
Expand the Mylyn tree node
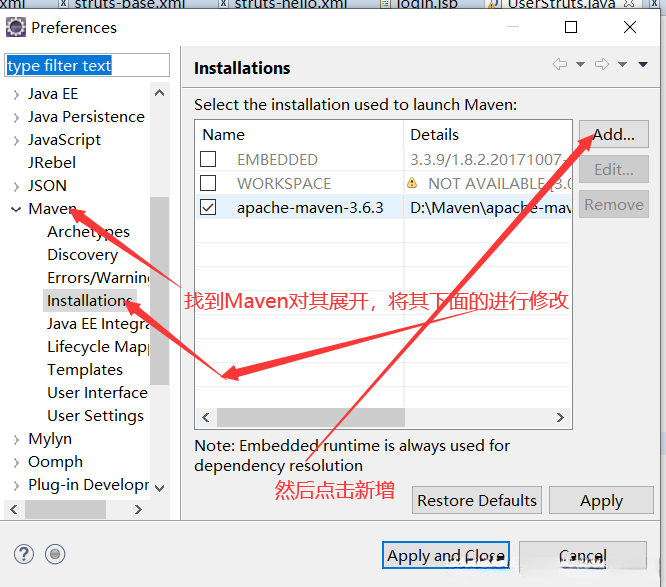[16, 439]
